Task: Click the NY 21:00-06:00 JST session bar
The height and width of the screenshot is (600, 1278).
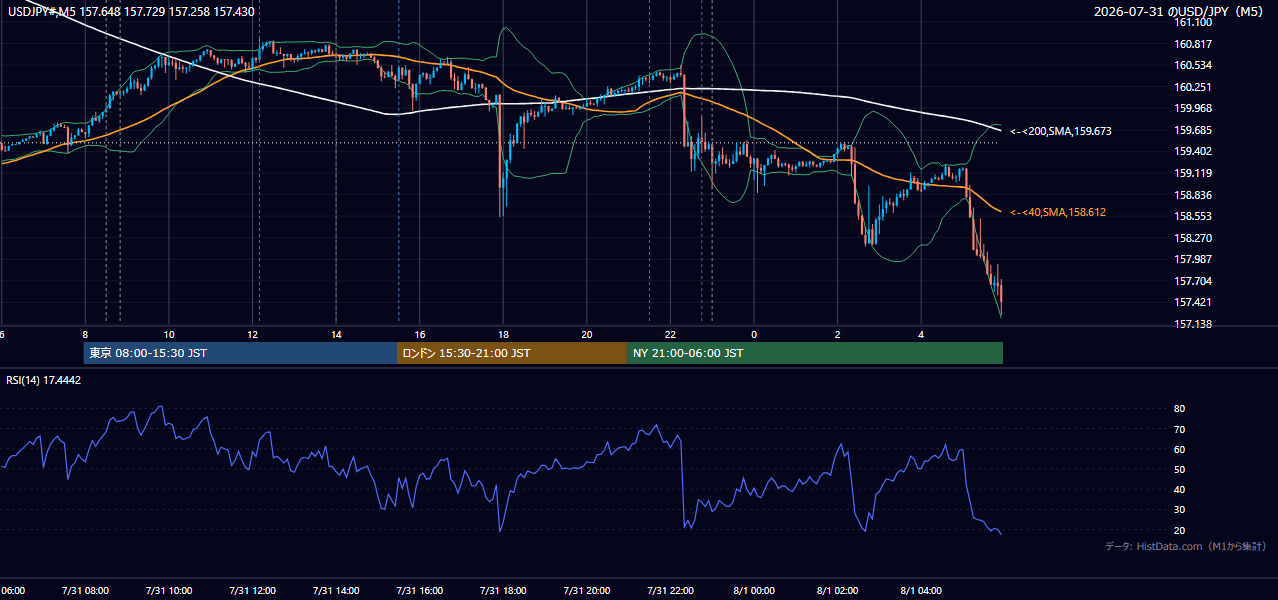Action: tap(815, 353)
